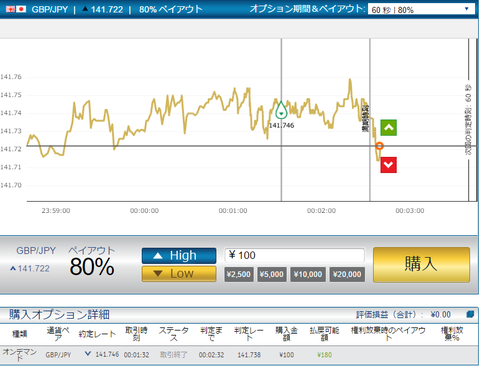Click the 141.746 contract rate cell
The image size is (480, 366).
pyautogui.click(x=107, y=354)
